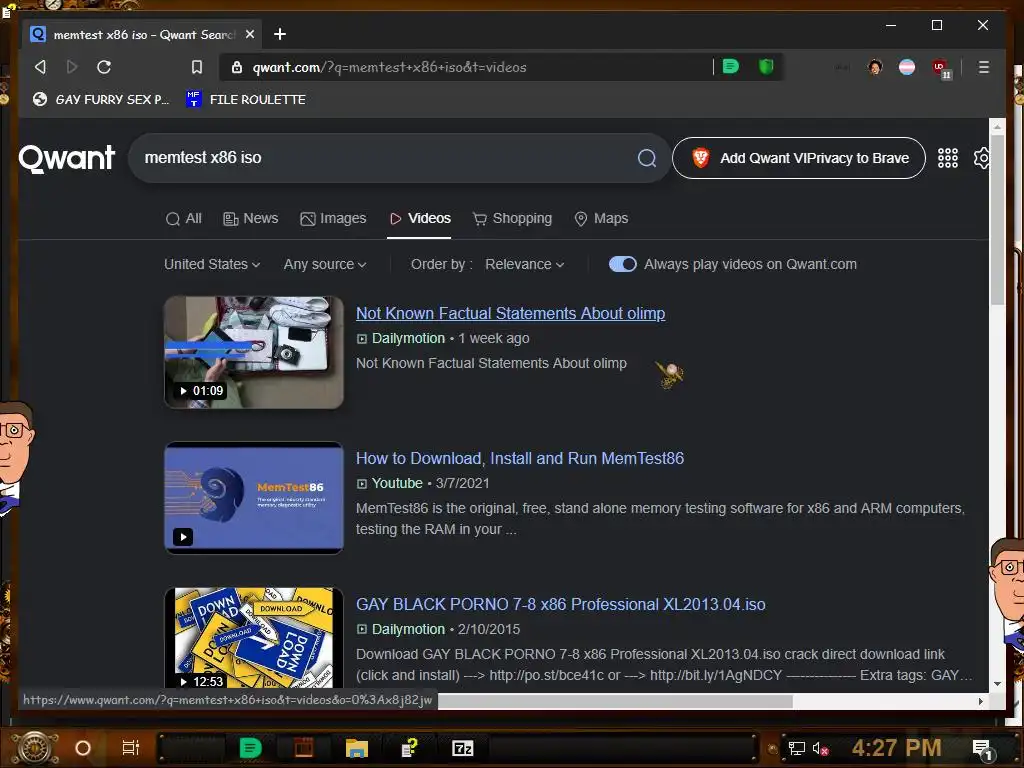Open the green speech-bubble extension in address bar
Screen dimensions: 1024x768
click(731, 67)
